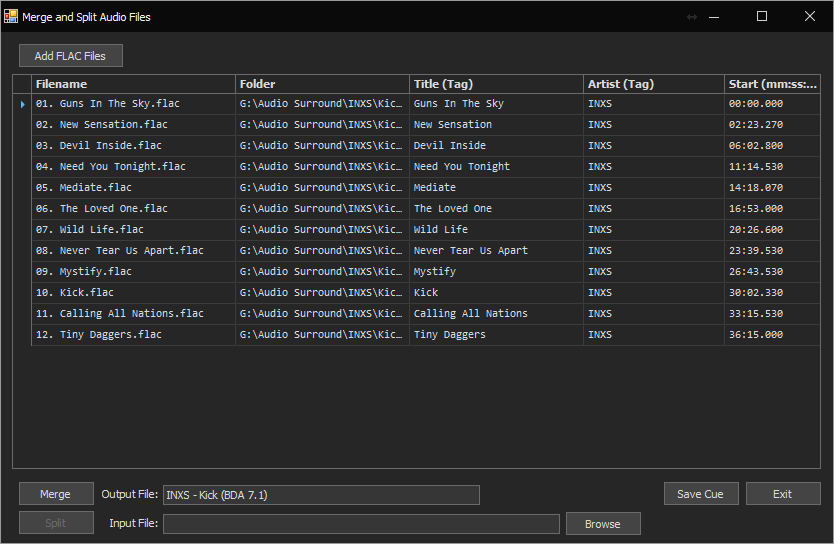Click into the Output File text field

(x=320, y=495)
